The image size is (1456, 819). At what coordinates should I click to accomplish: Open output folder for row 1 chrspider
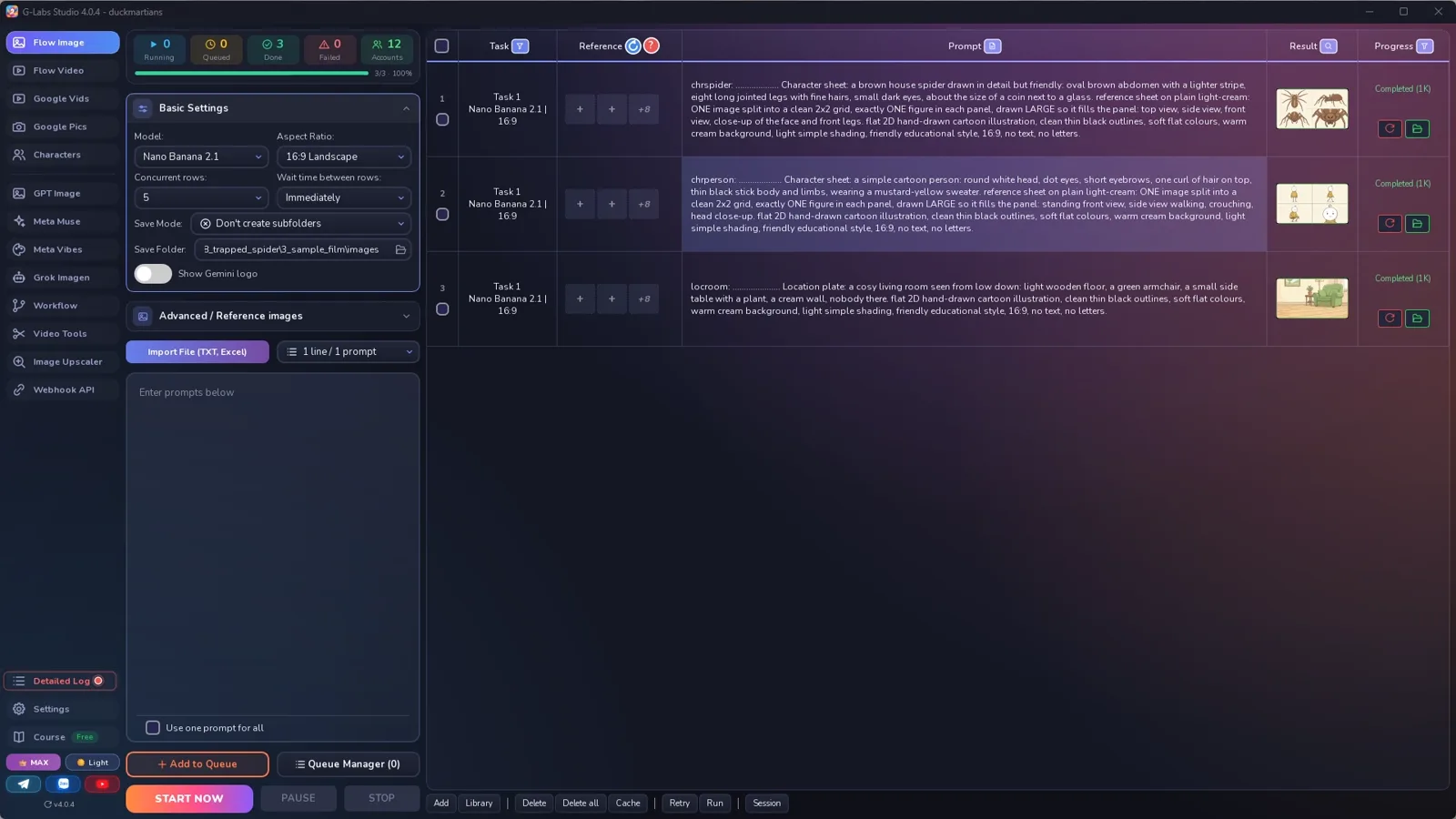pos(1417,128)
